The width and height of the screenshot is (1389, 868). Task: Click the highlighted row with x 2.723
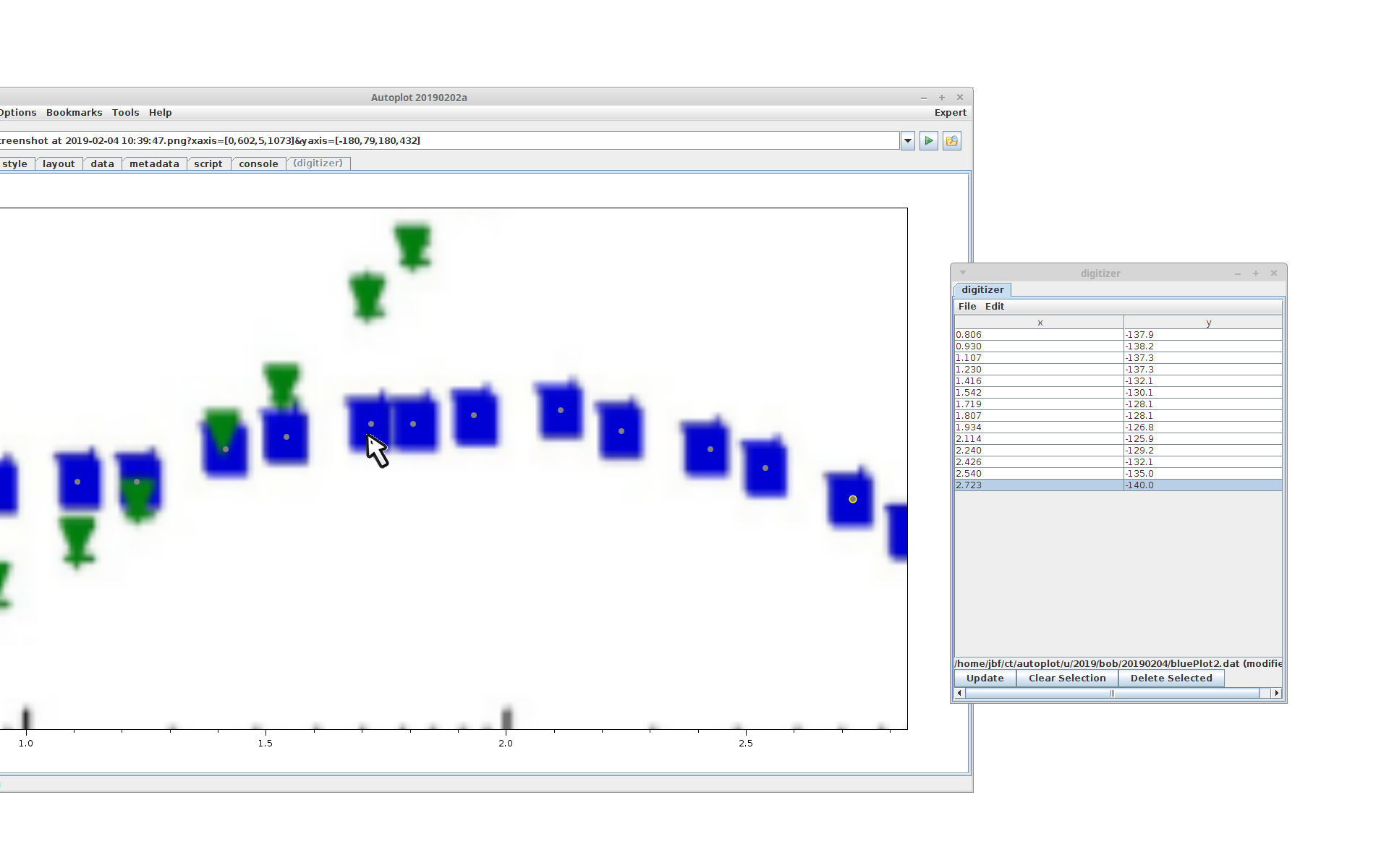1118,485
